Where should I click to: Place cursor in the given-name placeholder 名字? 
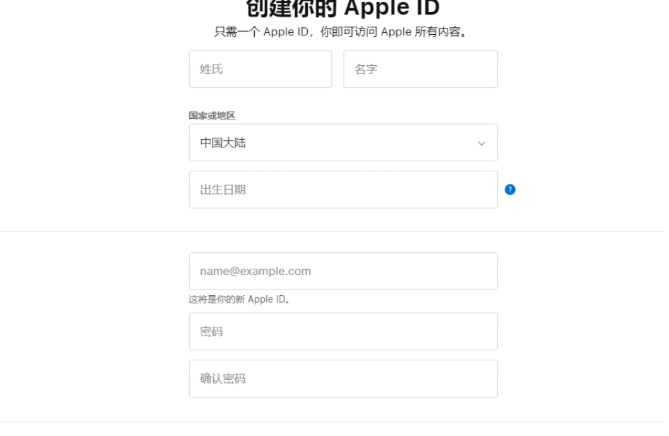[x=421, y=69]
